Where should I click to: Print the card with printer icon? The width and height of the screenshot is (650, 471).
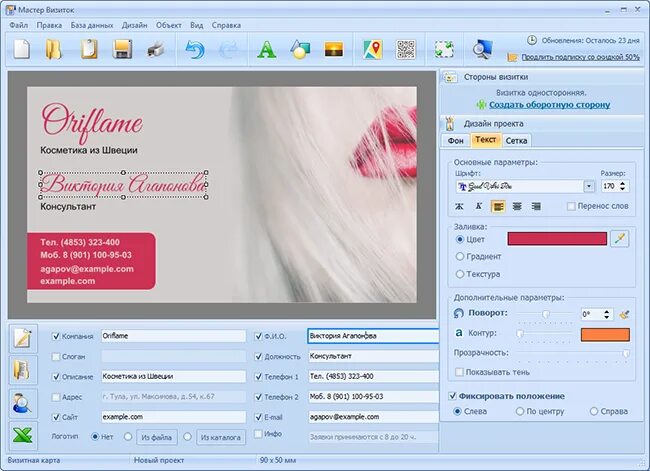[156, 50]
